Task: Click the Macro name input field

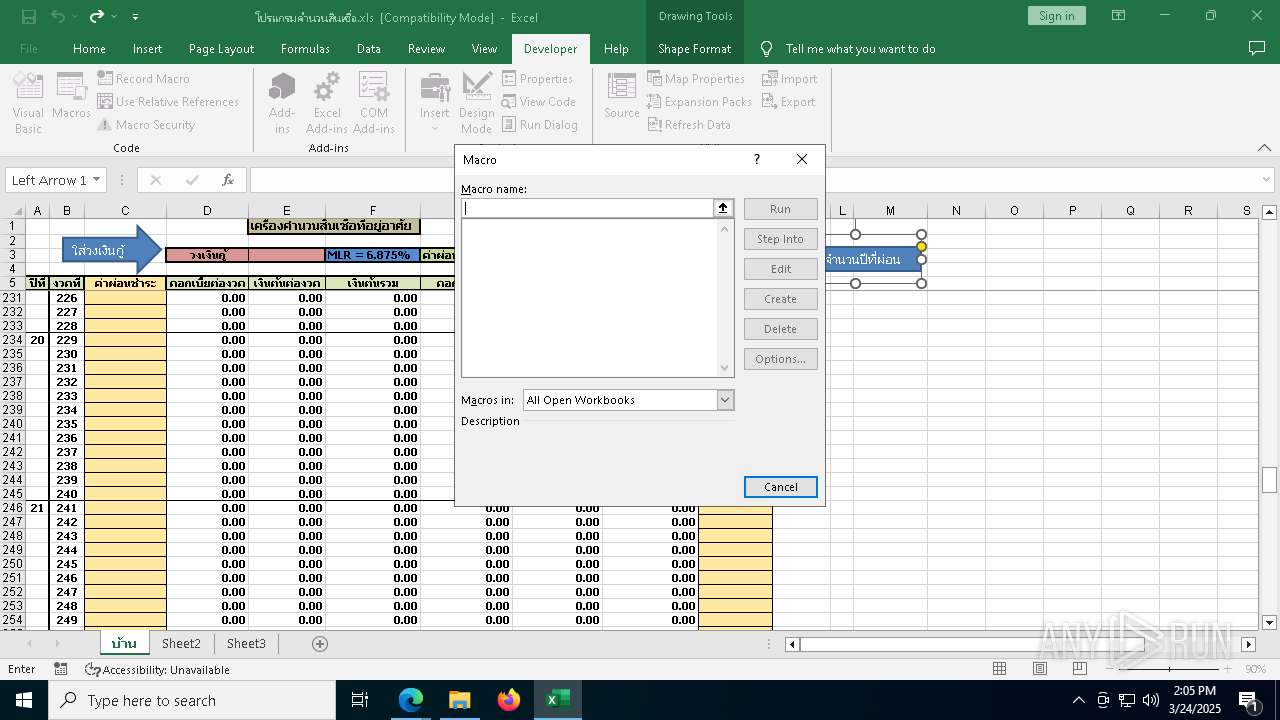Action: click(587, 208)
